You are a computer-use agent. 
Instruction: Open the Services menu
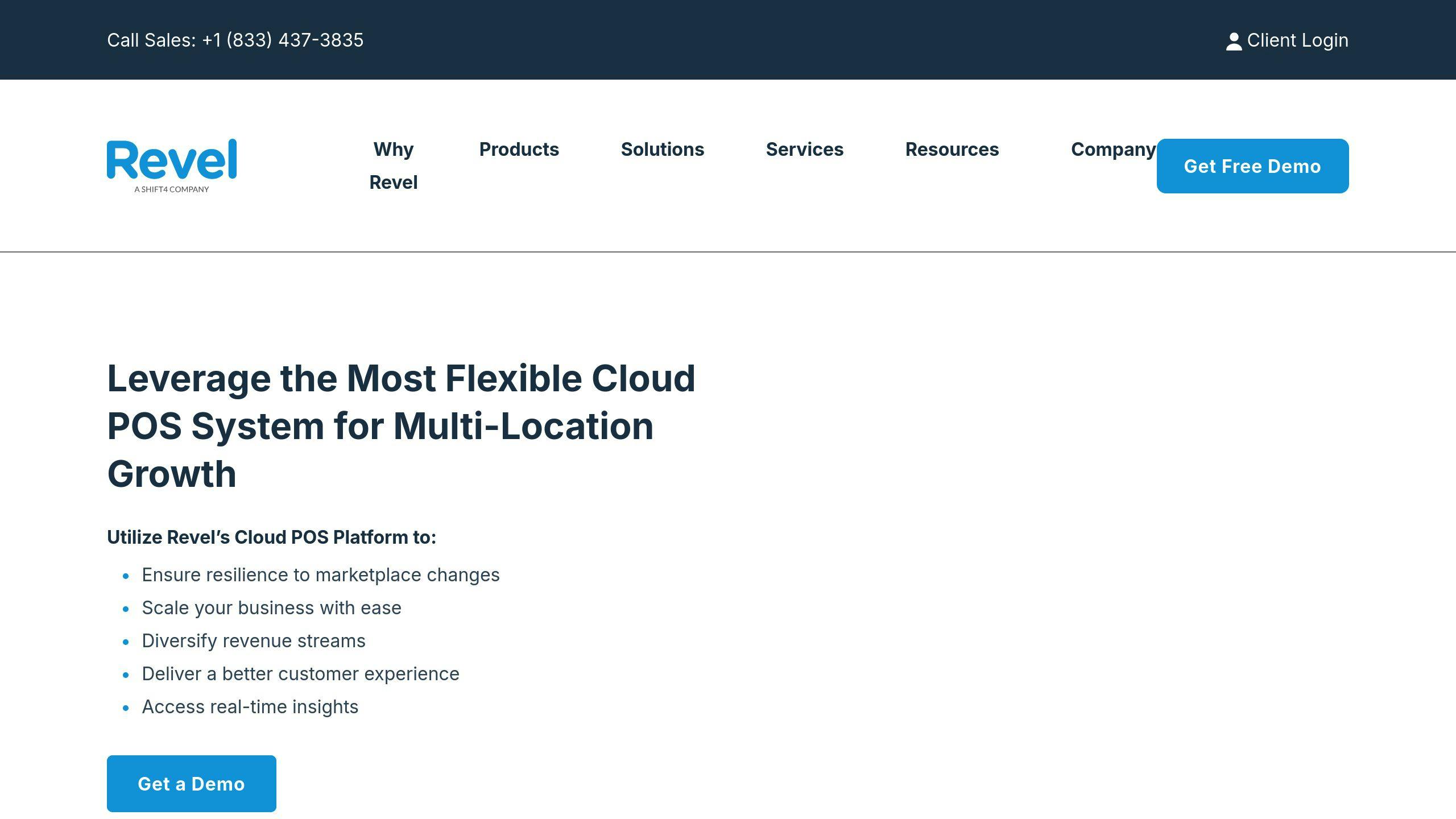click(x=805, y=150)
